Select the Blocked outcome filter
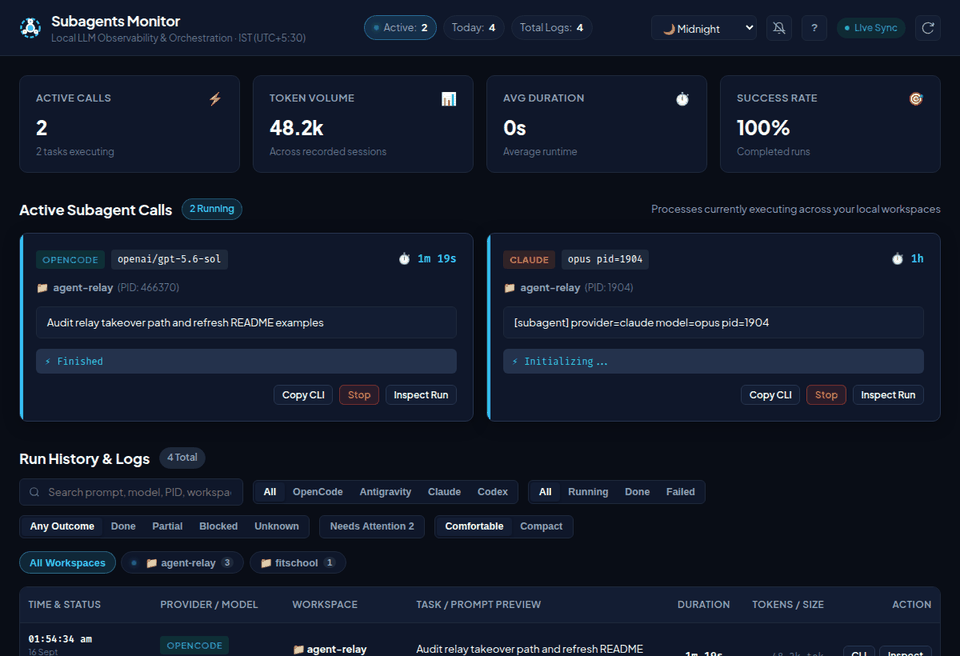The image size is (960, 656). coord(218,526)
